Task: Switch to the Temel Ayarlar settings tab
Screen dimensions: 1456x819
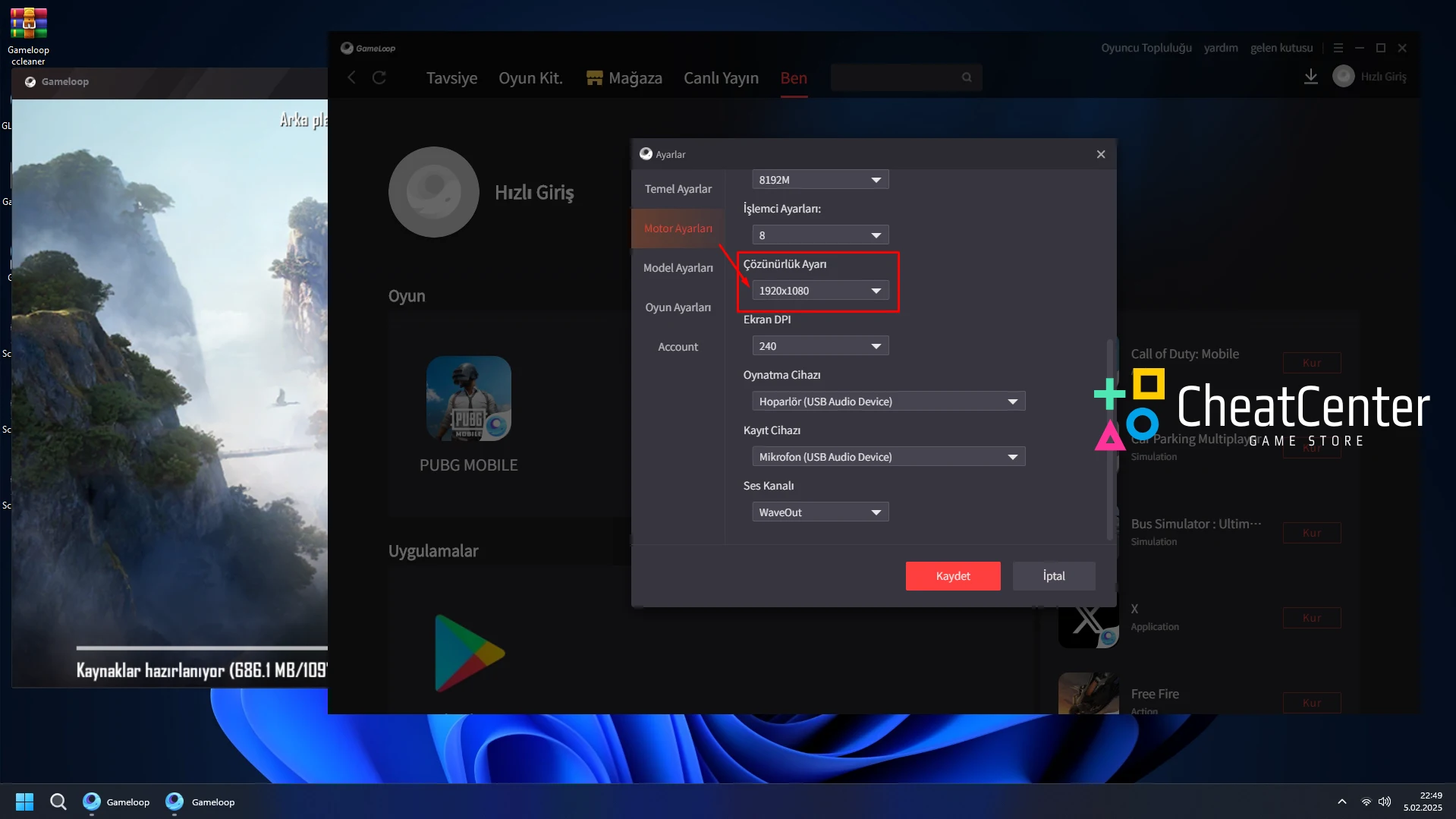Action: 678,188
